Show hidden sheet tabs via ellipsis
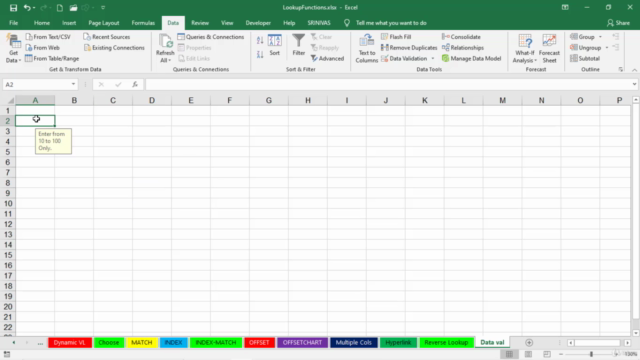 (40, 343)
